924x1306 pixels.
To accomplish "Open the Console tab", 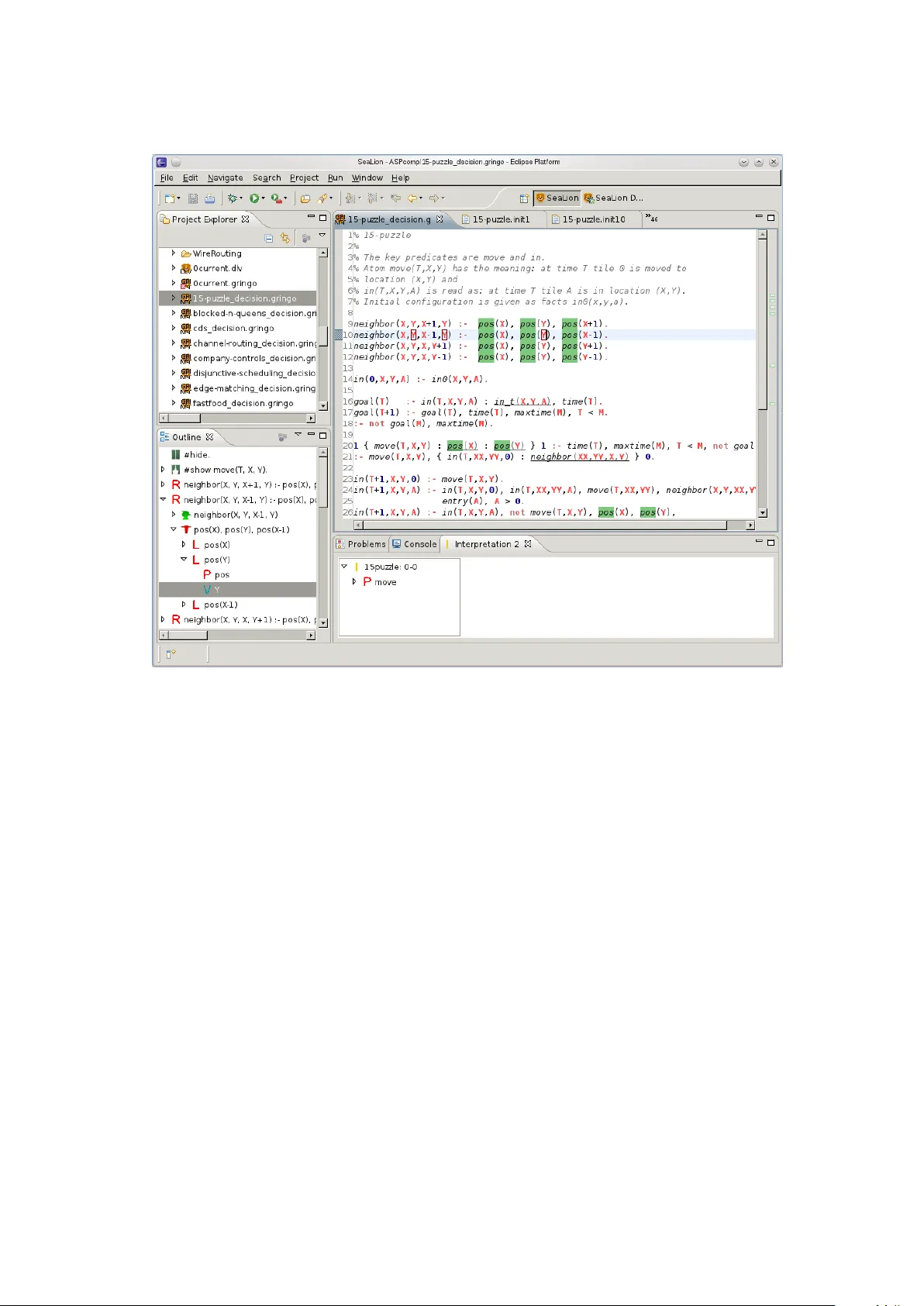I will 415,544.
